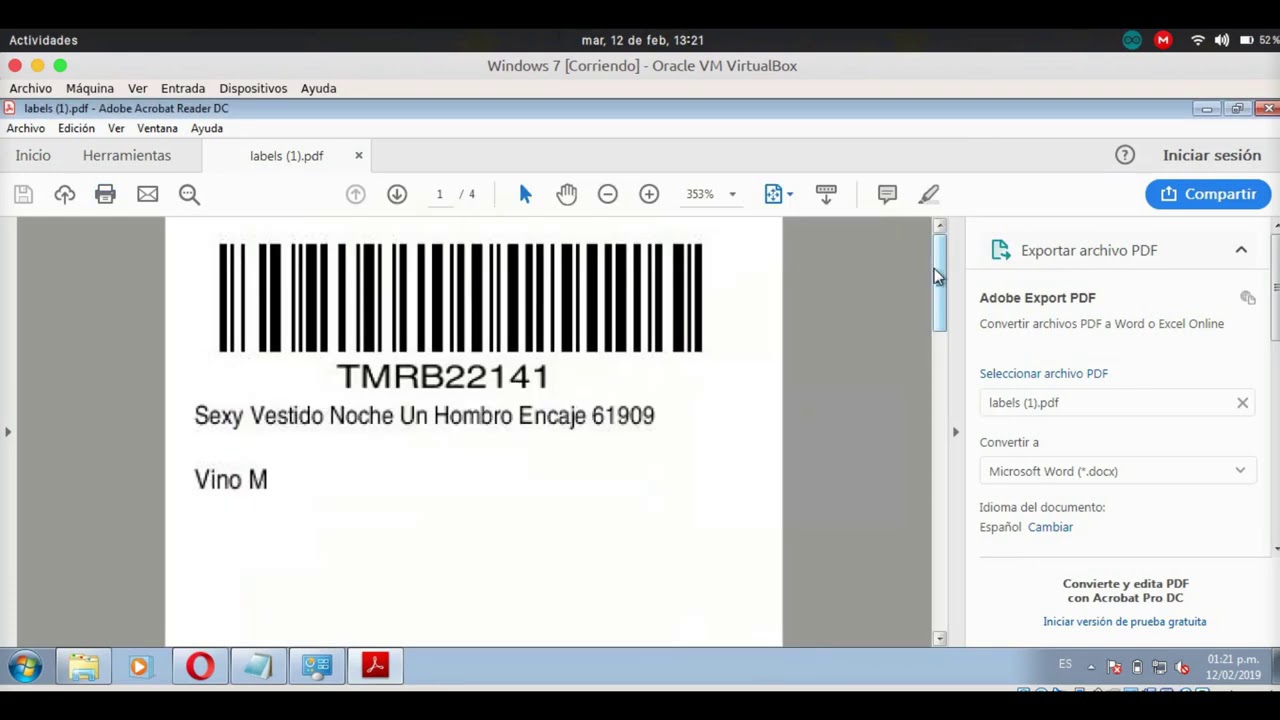Activate the hand pan tool

coord(567,194)
